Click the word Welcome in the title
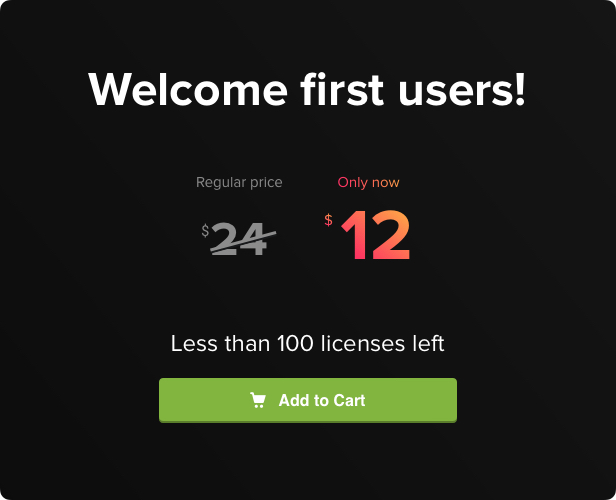The image size is (616, 500). click(x=188, y=90)
